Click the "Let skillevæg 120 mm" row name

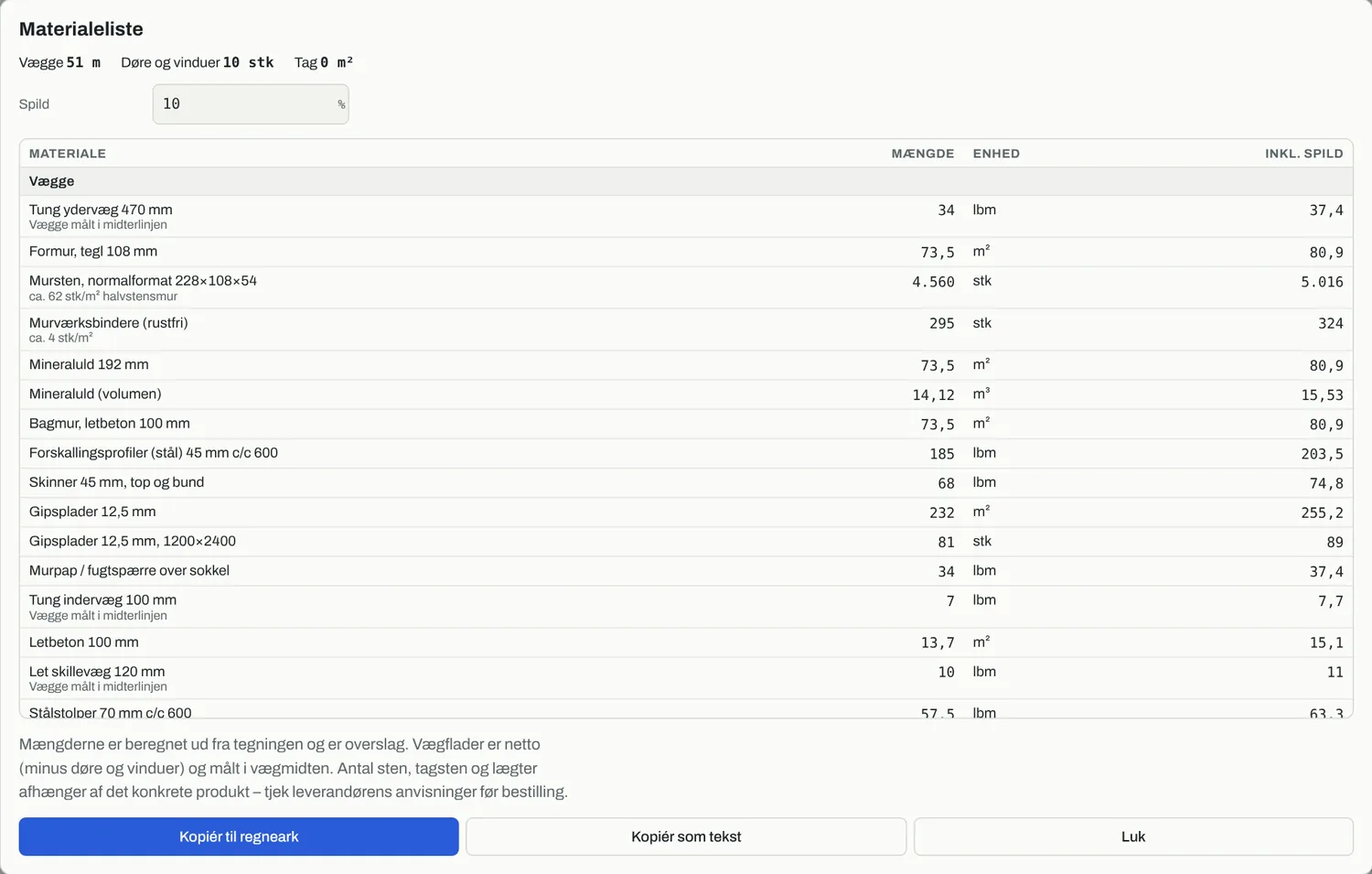[97, 672]
